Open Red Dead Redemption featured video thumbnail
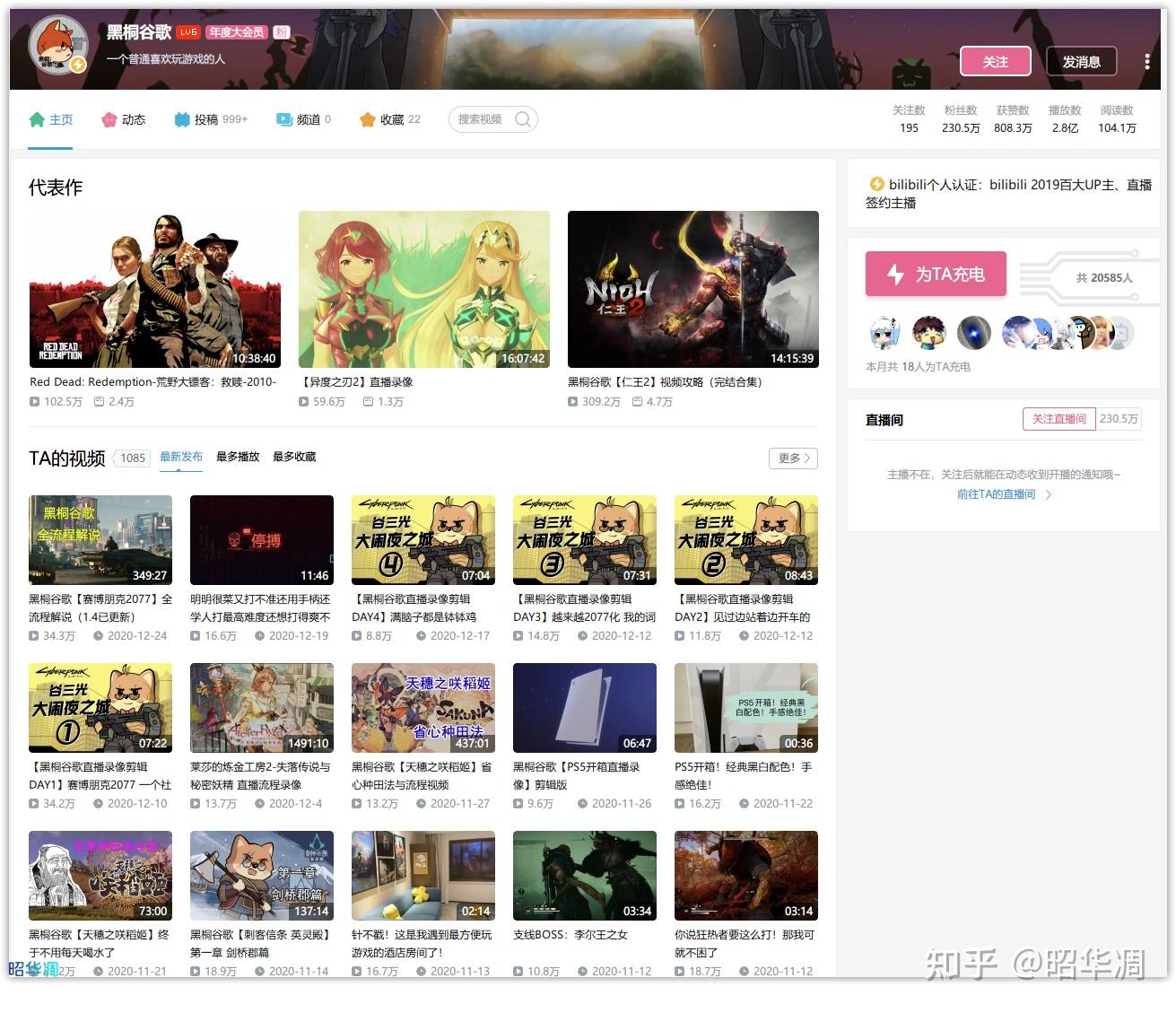The height and width of the screenshot is (1013, 1176). [x=155, y=289]
